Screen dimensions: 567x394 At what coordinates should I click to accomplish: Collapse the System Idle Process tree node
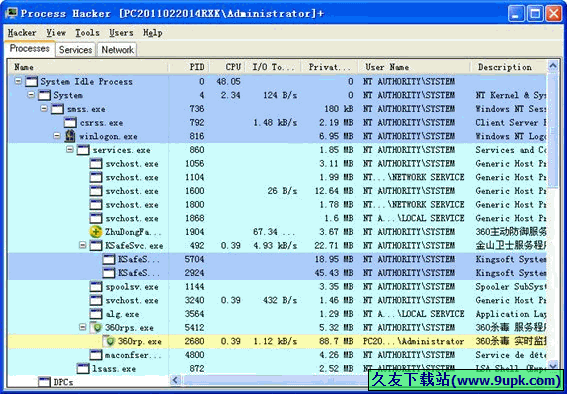point(18,81)
